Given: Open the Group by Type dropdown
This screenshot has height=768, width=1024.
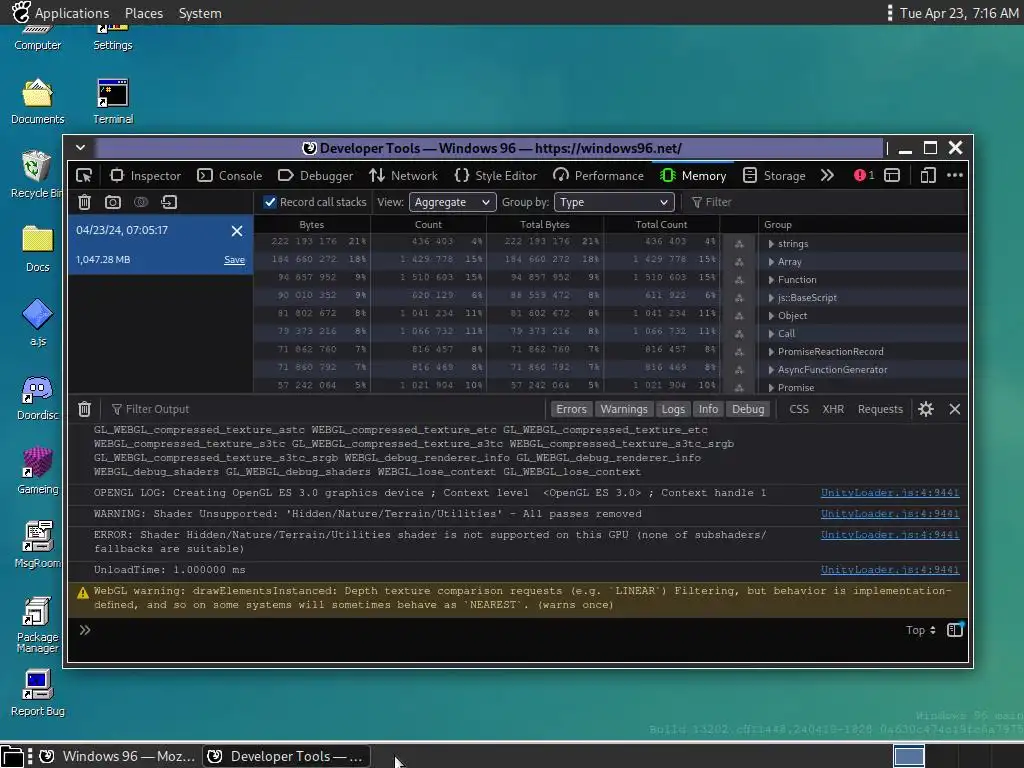Looking at the screenshot, I should click(614, 202).
